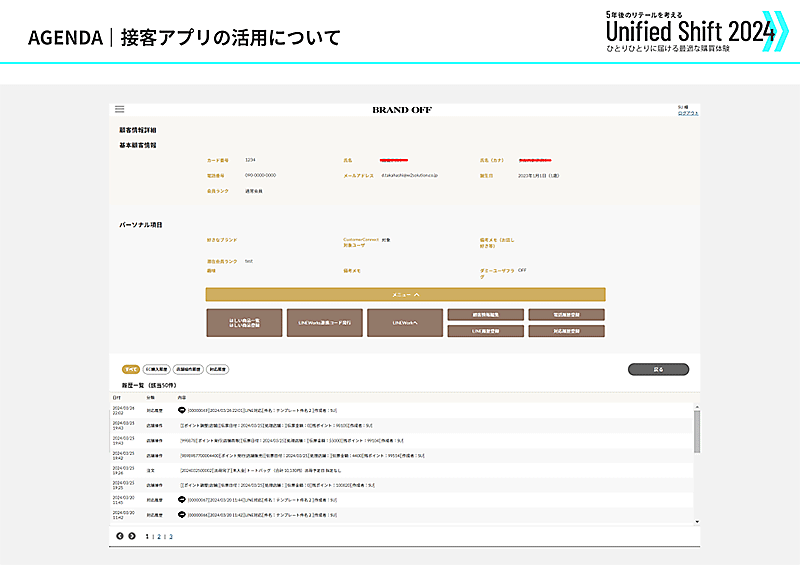Click the next page arrow icon
This screenshot has width=800, height=565.
coord(132,536)
